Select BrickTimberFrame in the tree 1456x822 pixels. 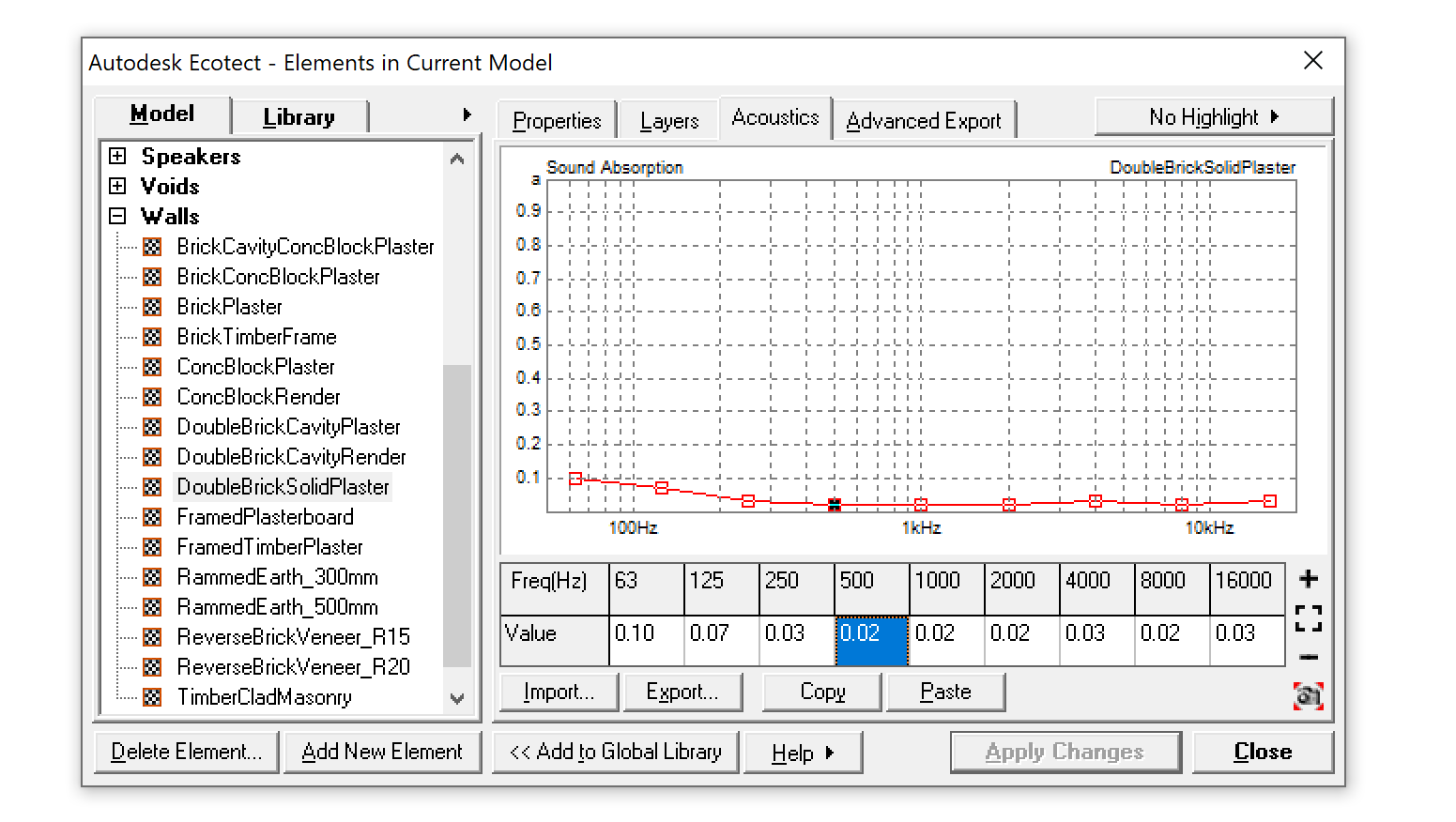point(257,337)
